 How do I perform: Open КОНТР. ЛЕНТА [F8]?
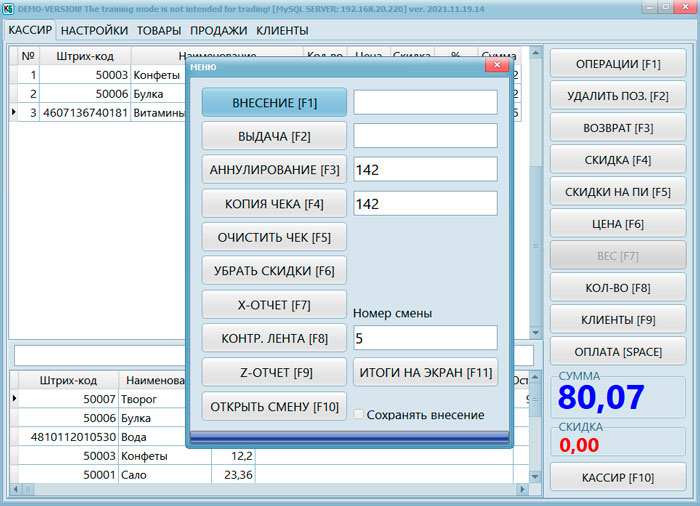pos(274,338)
